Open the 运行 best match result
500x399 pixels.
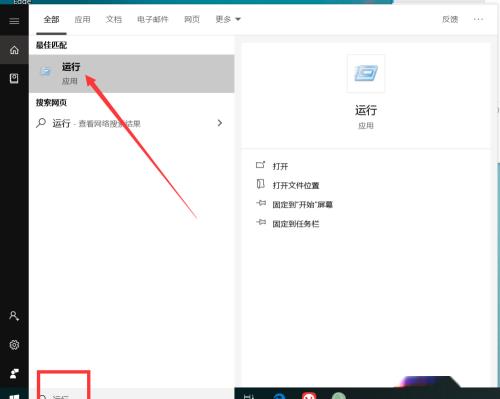pos(132,74)
